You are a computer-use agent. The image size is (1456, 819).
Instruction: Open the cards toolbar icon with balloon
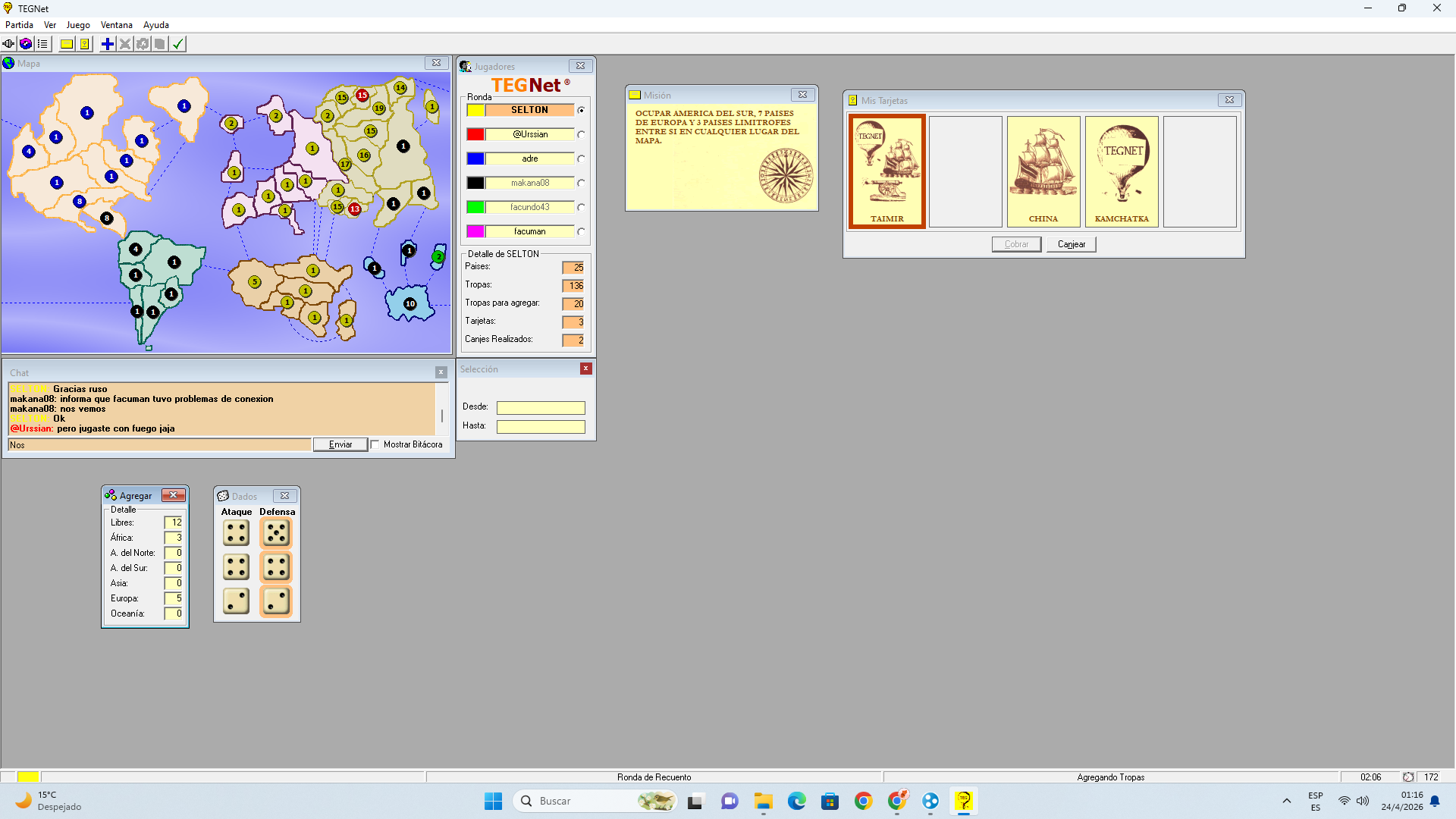tap(85, 44)
